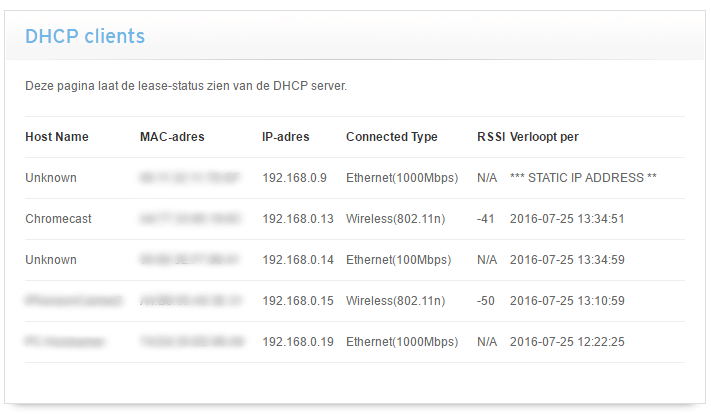Click expiry time 2016-07-25 12:22:25
711x414 pixels.
click(x=567, y=342)
